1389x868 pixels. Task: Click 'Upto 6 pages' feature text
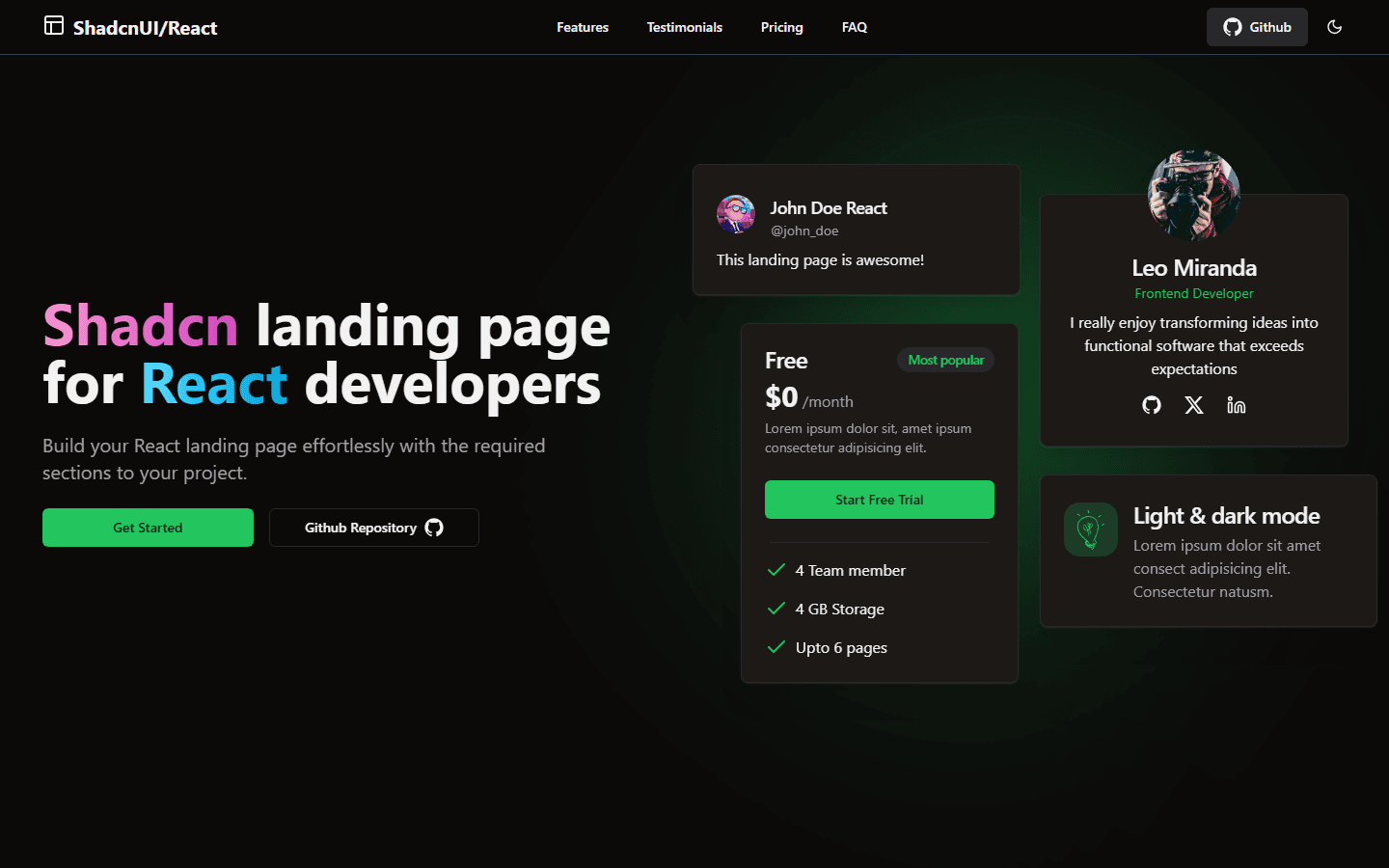tap(841, 647)
